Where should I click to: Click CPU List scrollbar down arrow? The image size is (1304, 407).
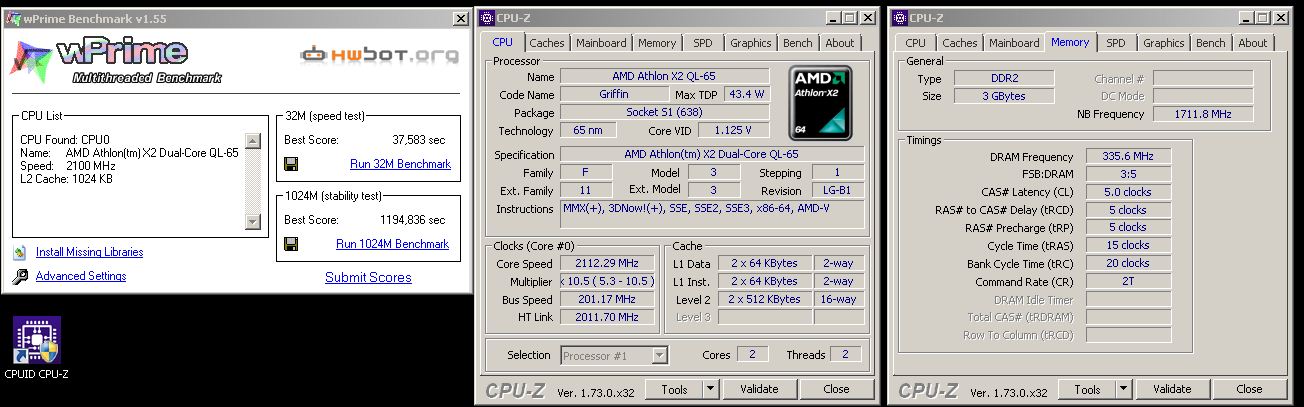pos(253,220)
